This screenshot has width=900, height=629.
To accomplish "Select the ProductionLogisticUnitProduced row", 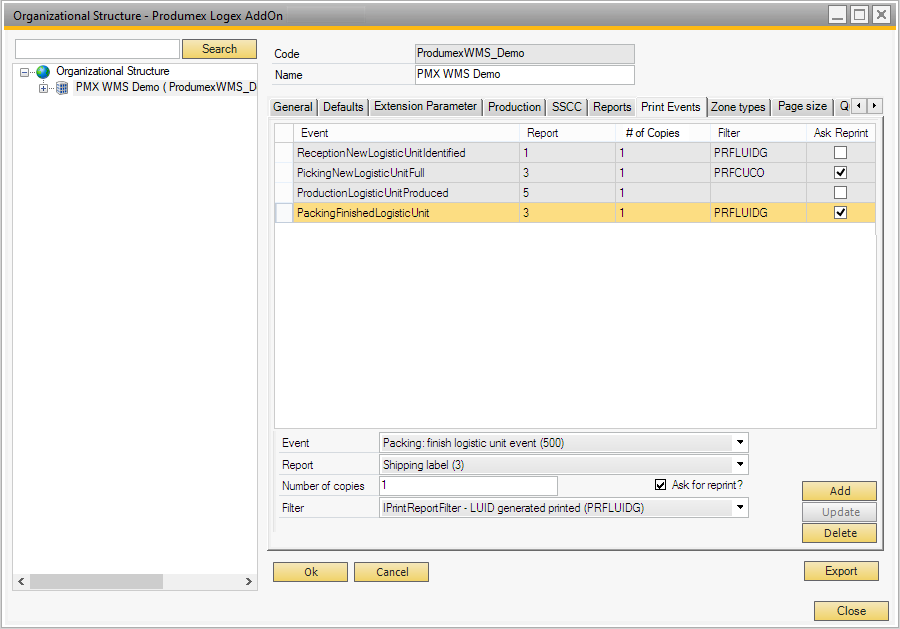I will coord(575,193).
